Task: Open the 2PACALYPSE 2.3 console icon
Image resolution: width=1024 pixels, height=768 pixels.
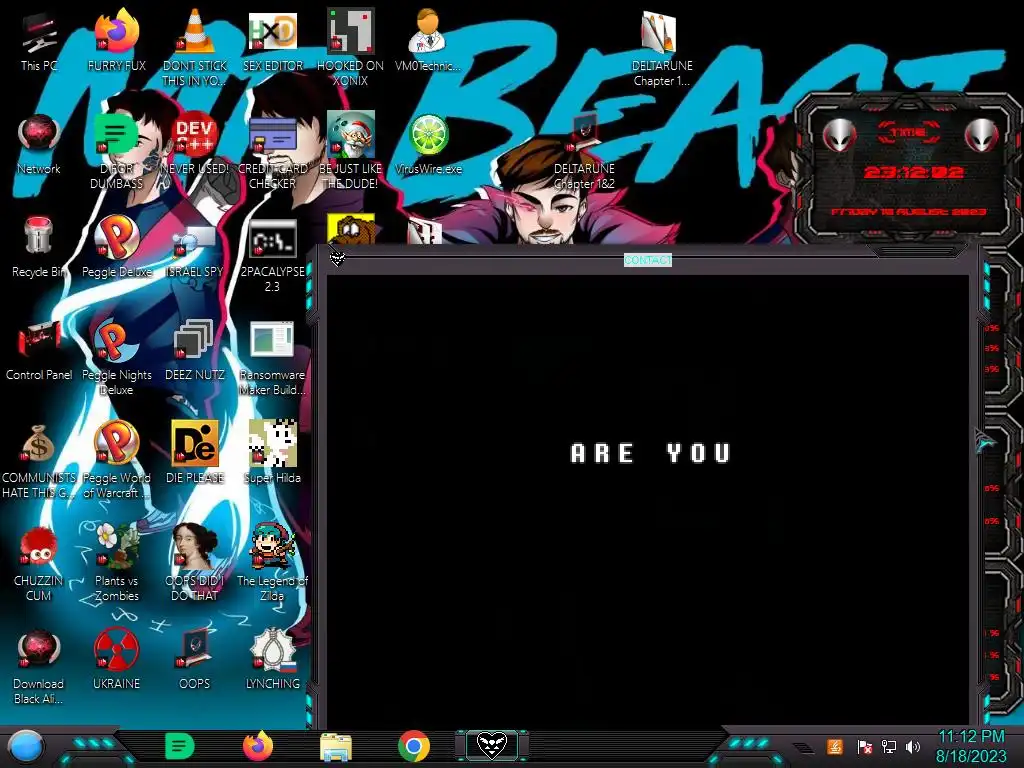Action: click(x=272, y=255)
